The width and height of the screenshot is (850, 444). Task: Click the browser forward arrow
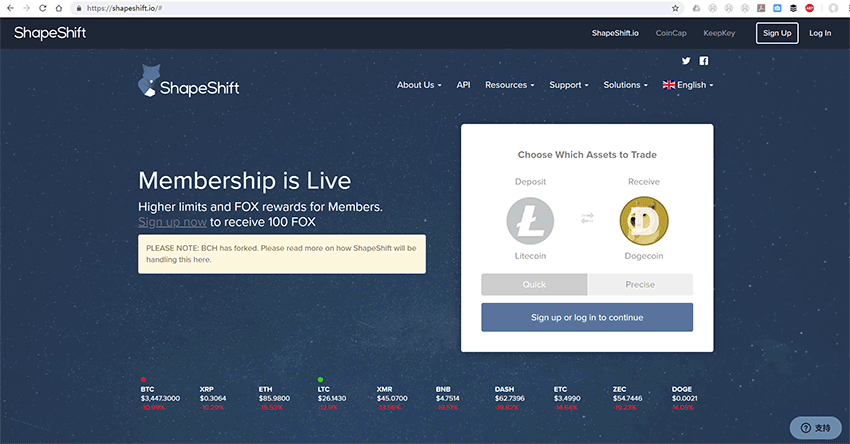26,8
